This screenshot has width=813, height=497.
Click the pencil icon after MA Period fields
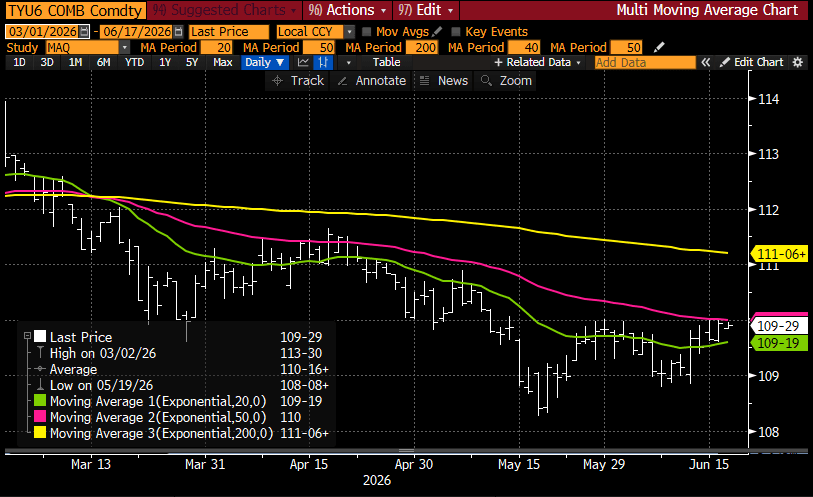pyautogui.click(x=659, y=48)
